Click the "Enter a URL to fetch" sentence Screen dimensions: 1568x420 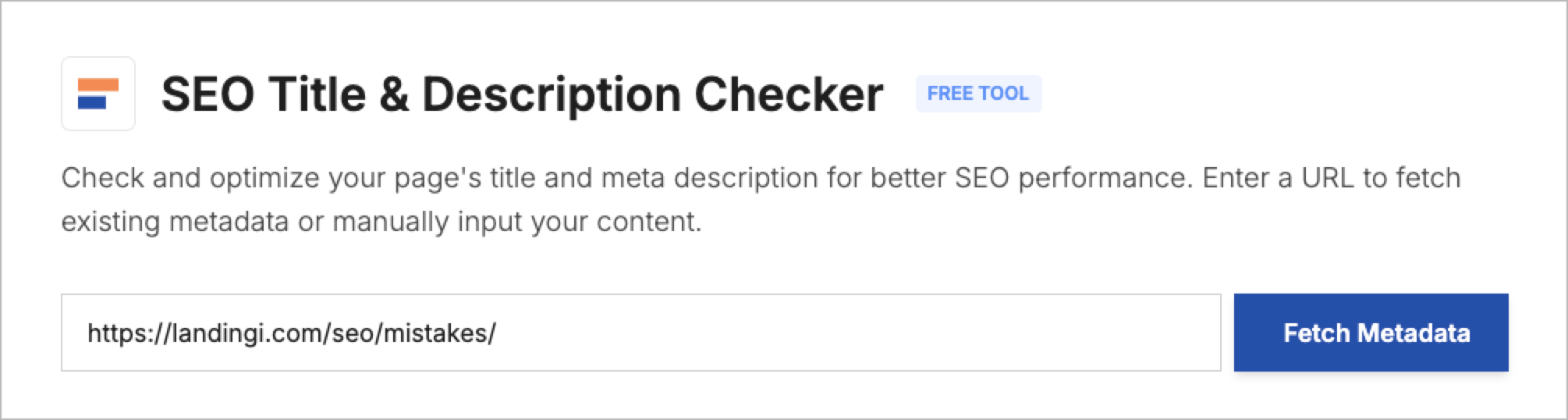1331,178
